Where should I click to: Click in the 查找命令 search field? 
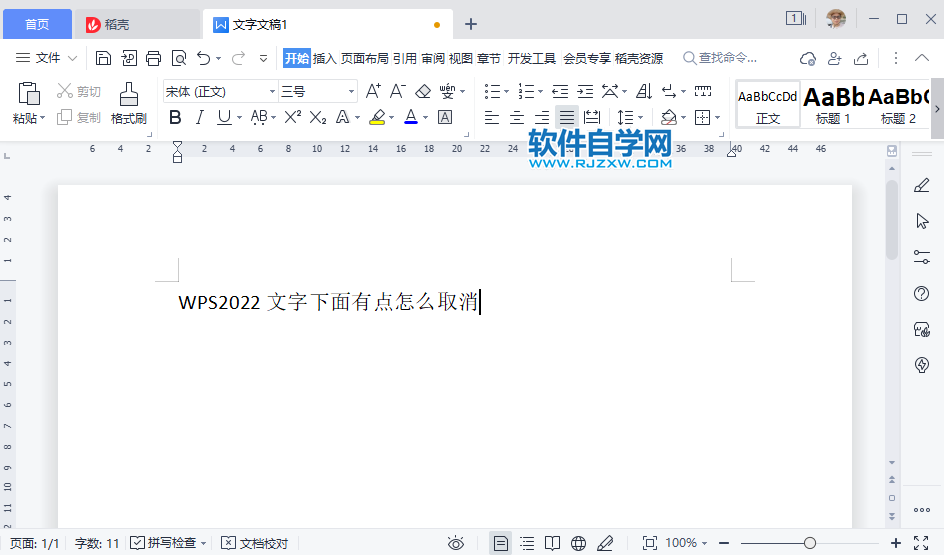click(720, 58)
